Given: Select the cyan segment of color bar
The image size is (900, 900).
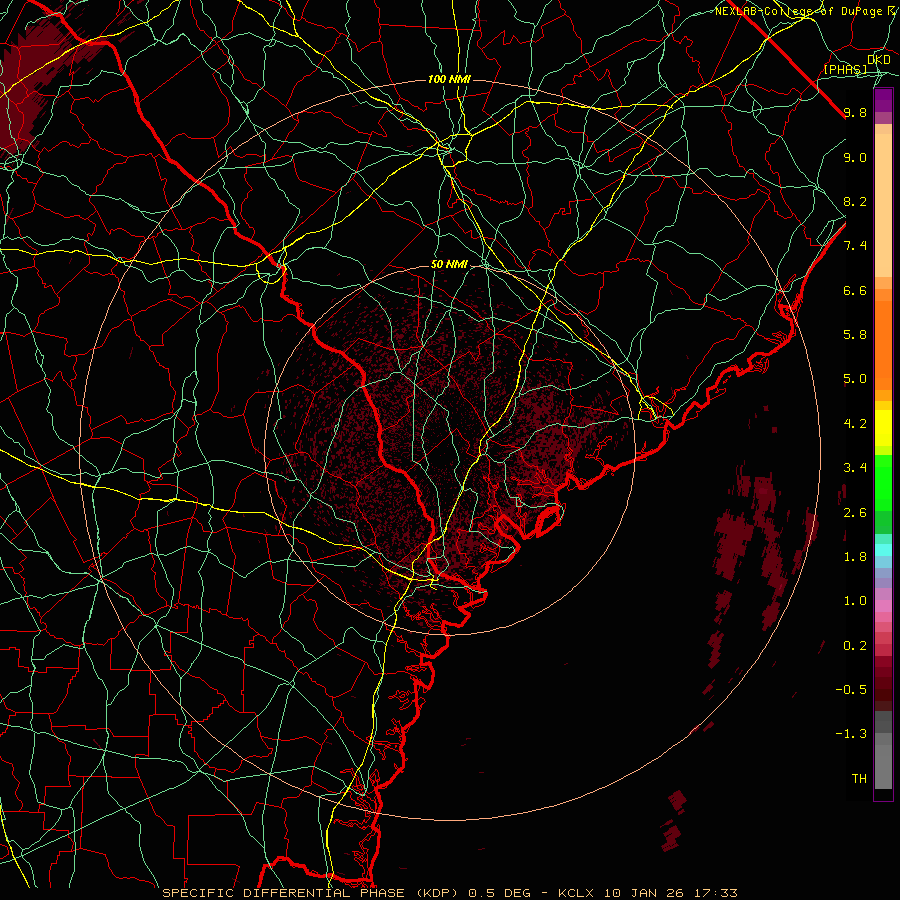Looking at the screenshot, I should click(883, 550).
